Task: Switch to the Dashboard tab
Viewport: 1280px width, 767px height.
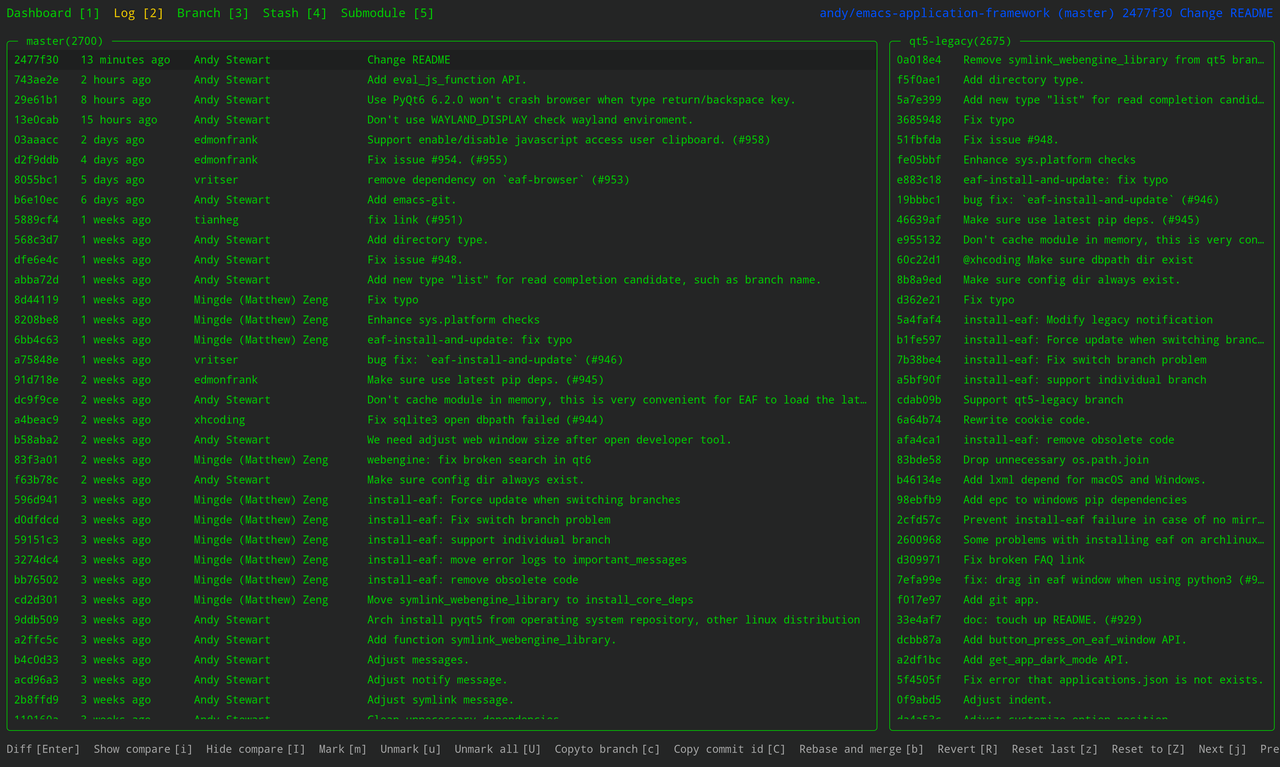Action: (53, 13)
